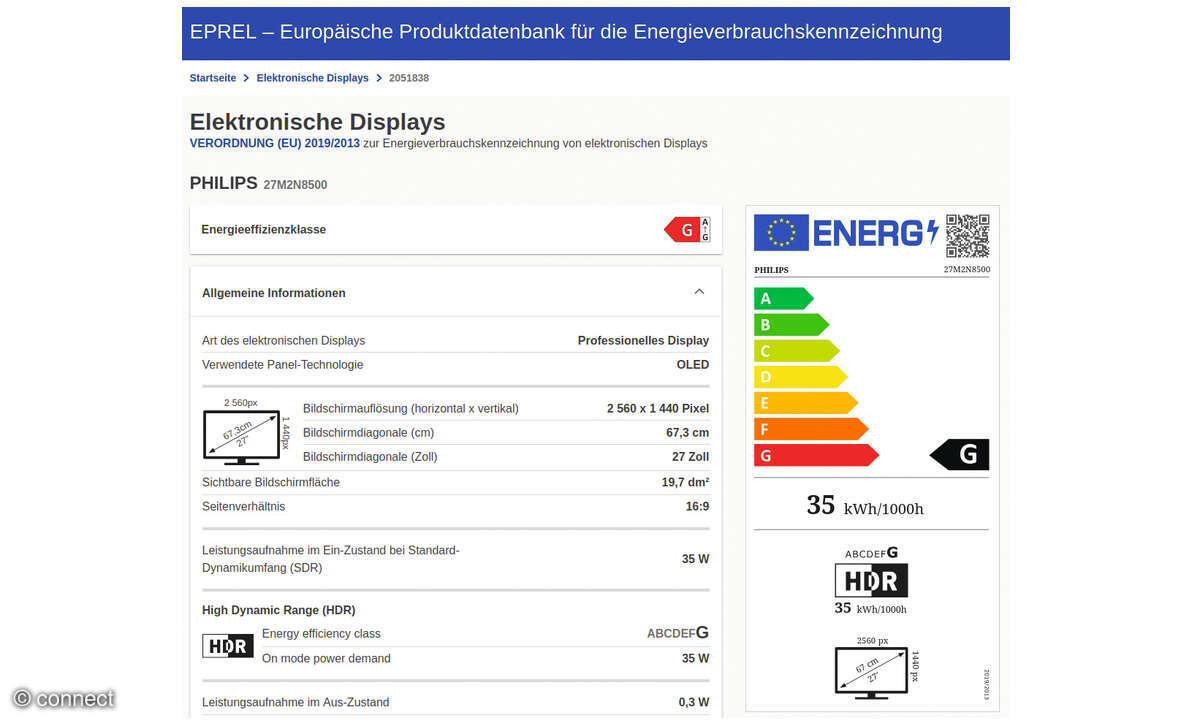Click the HDR icon beside Energy efficiency class
This screenshot has width=1200, height=720.
(227, 645)
